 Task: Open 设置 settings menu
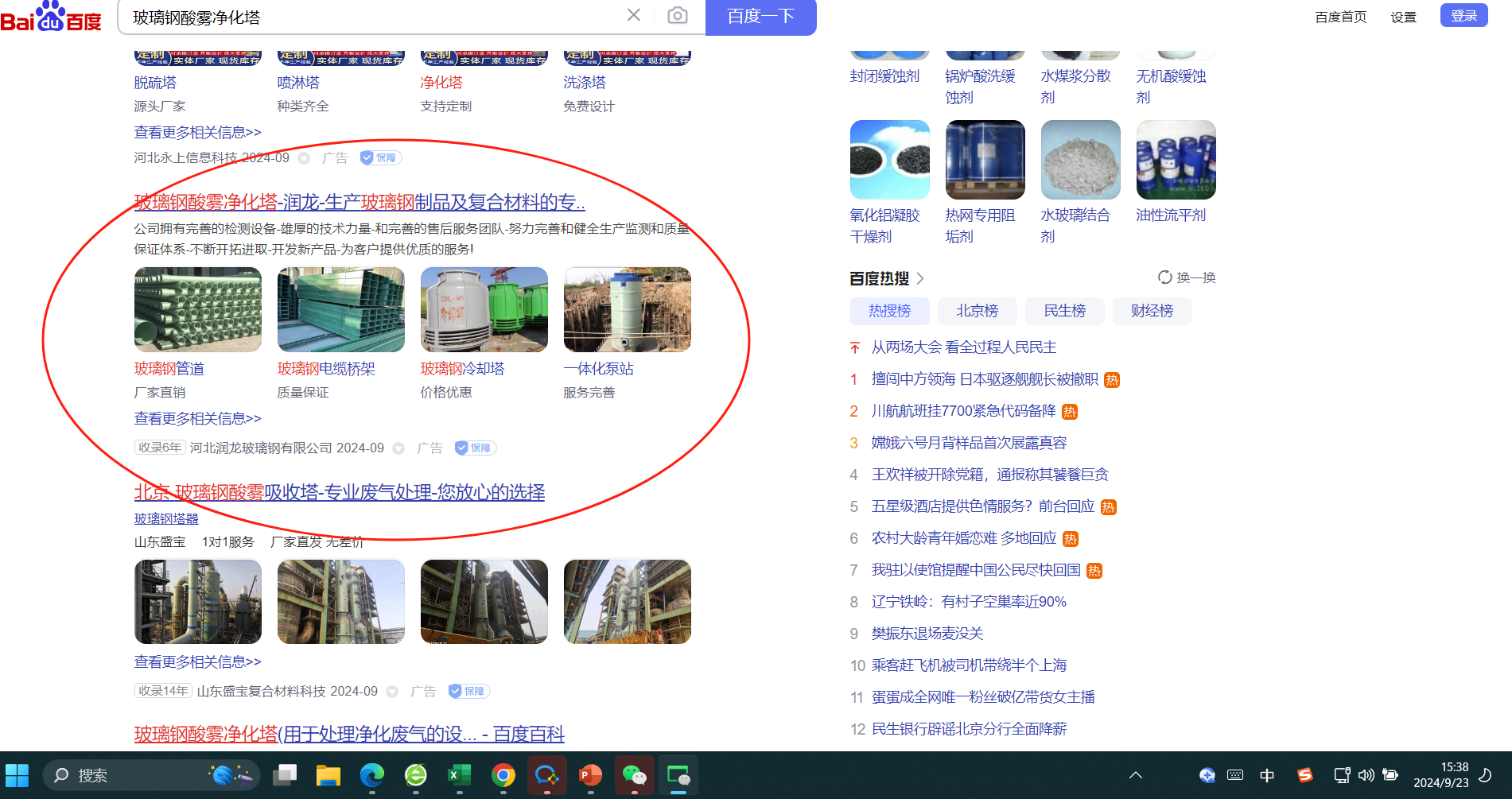click(x=1403, y=17)
